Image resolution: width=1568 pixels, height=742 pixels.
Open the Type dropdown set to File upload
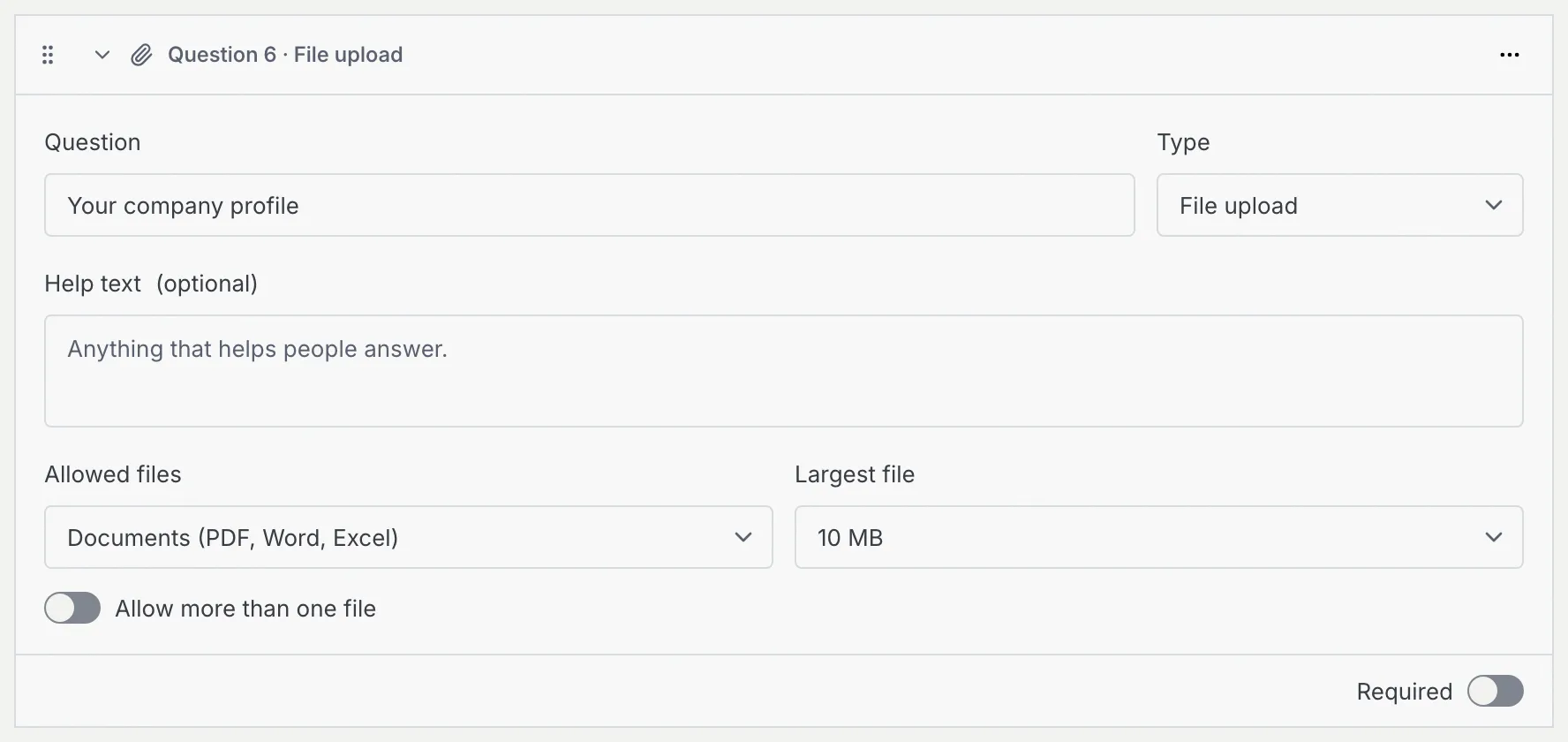[1339, 205]
